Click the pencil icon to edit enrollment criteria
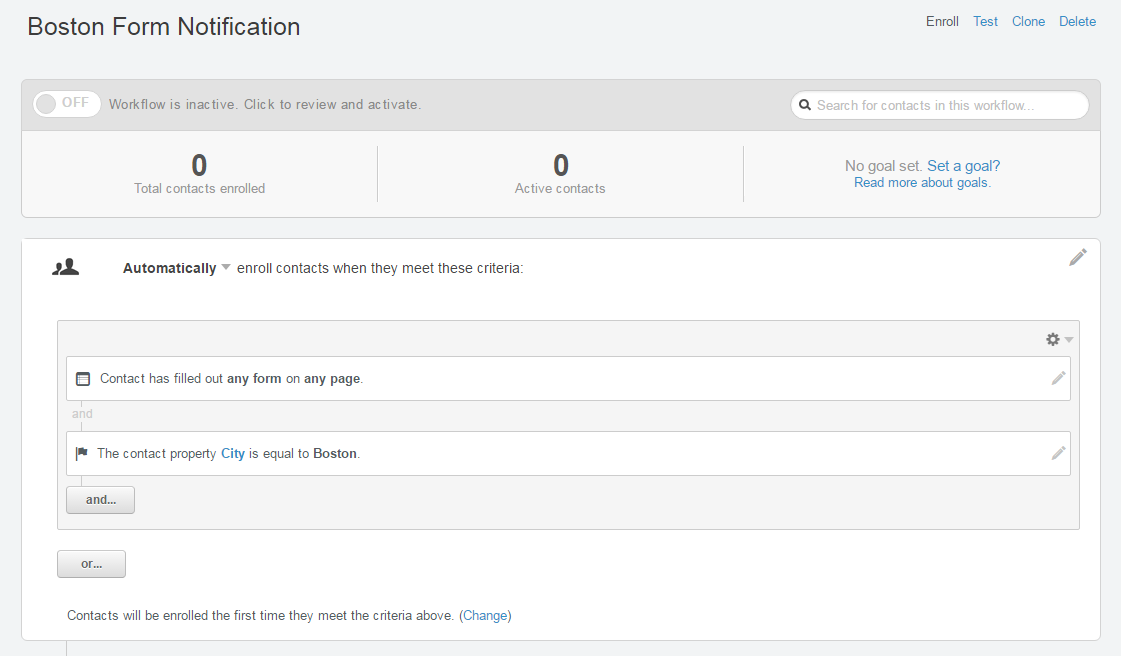1121x656 pixels. coord(1078,258)
